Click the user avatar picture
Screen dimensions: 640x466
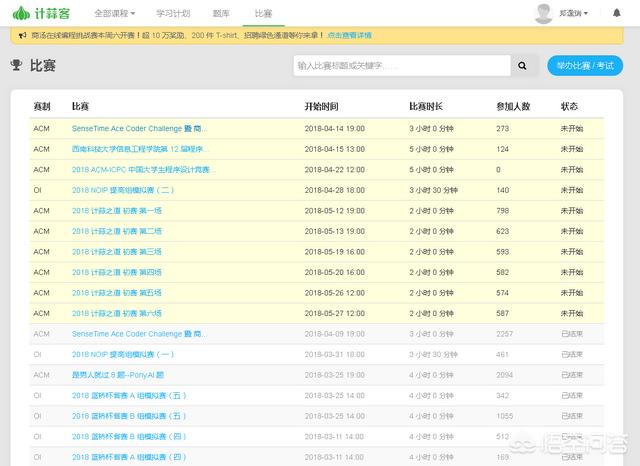[543, 14]
